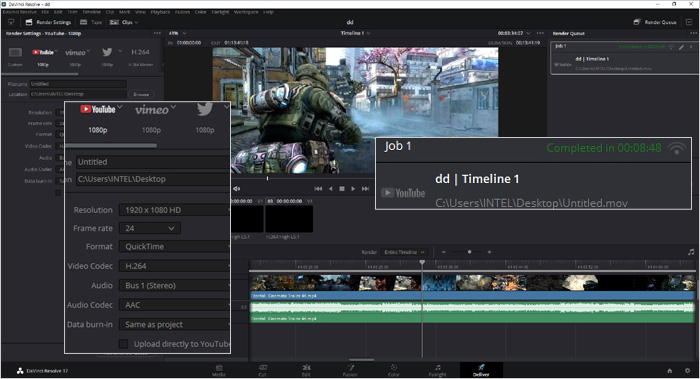Expand the Twitter preset resolution chevron

120,51
